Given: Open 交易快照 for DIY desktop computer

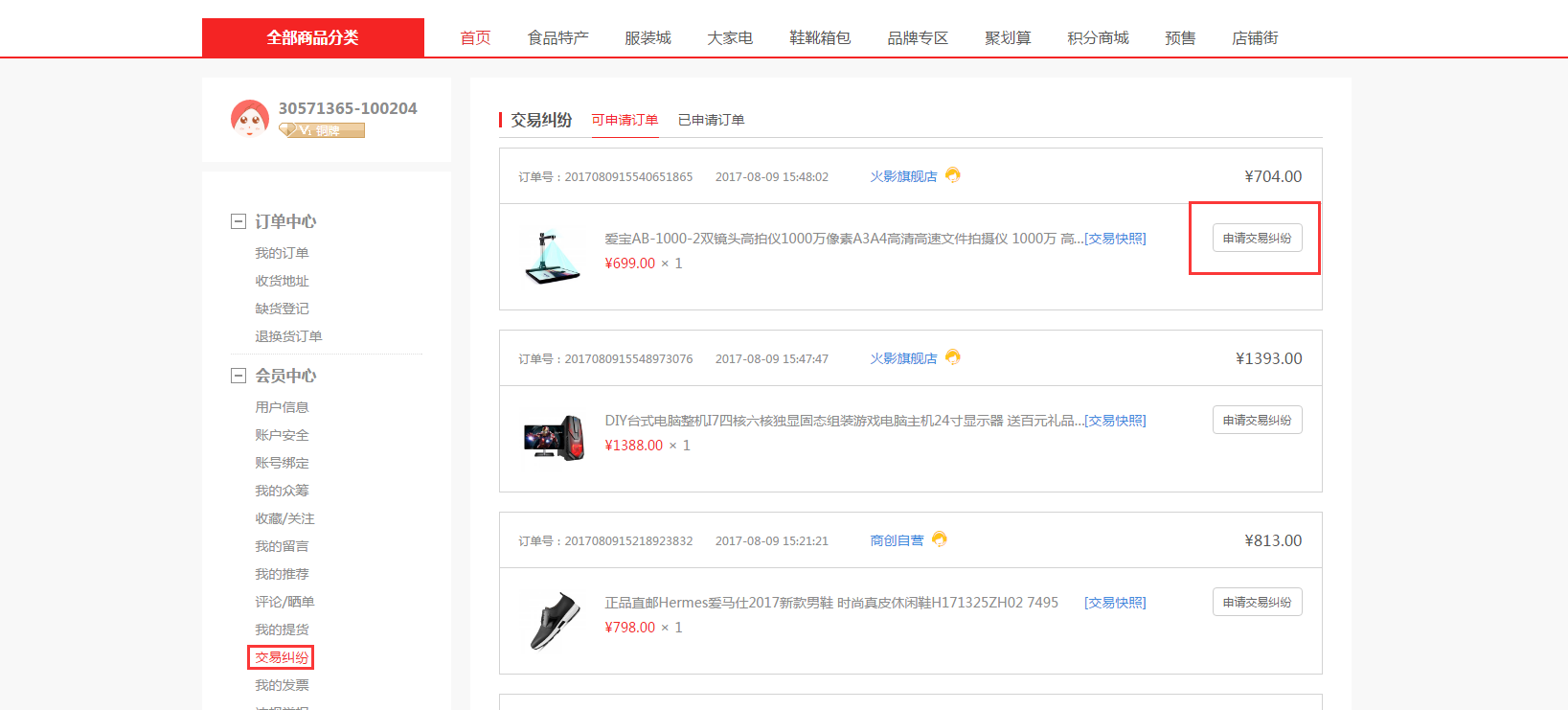Looking at the screenshot, I should [1115, 421].
